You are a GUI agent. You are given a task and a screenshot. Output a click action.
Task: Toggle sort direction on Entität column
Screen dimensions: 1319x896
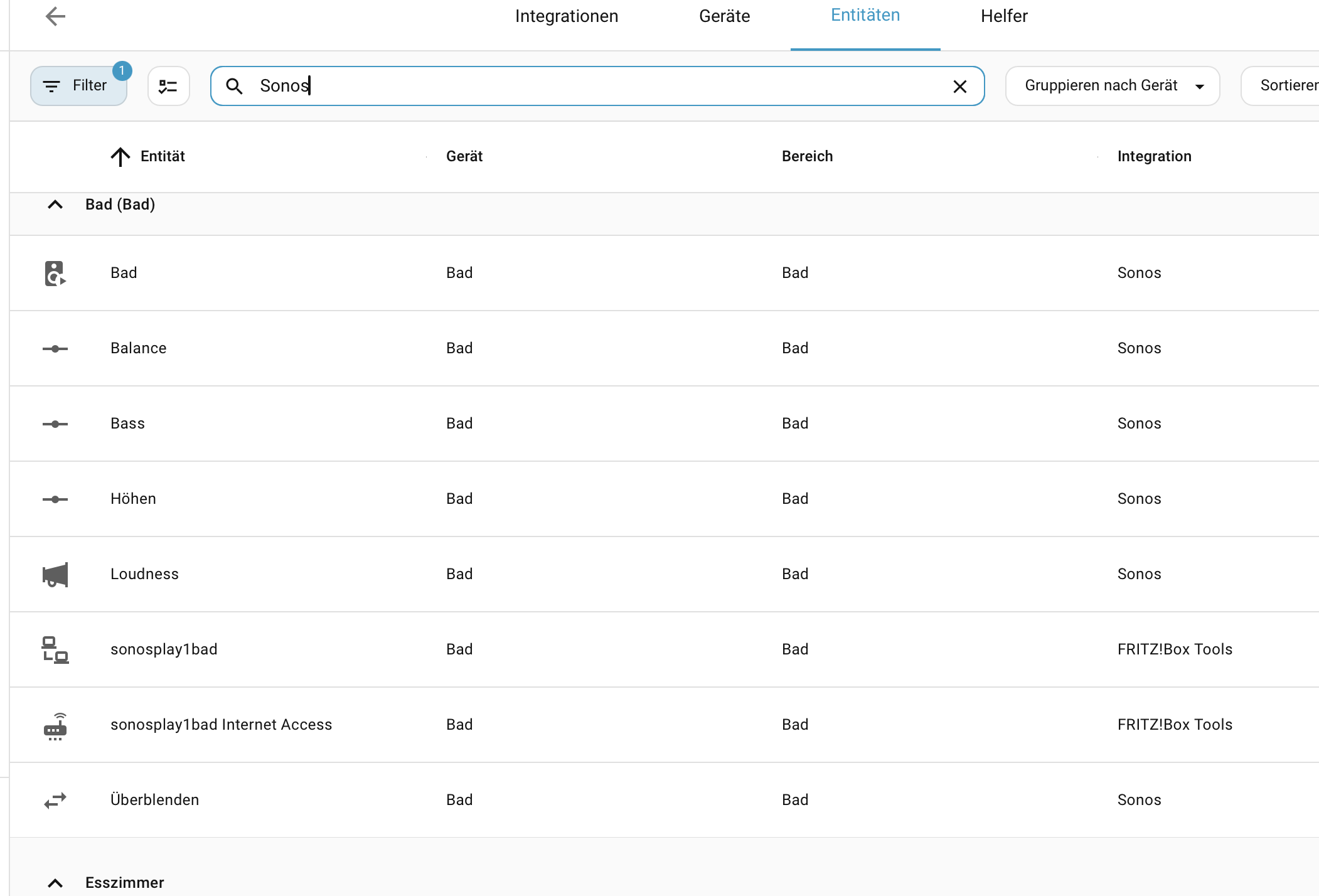click(x=120, y=156)
